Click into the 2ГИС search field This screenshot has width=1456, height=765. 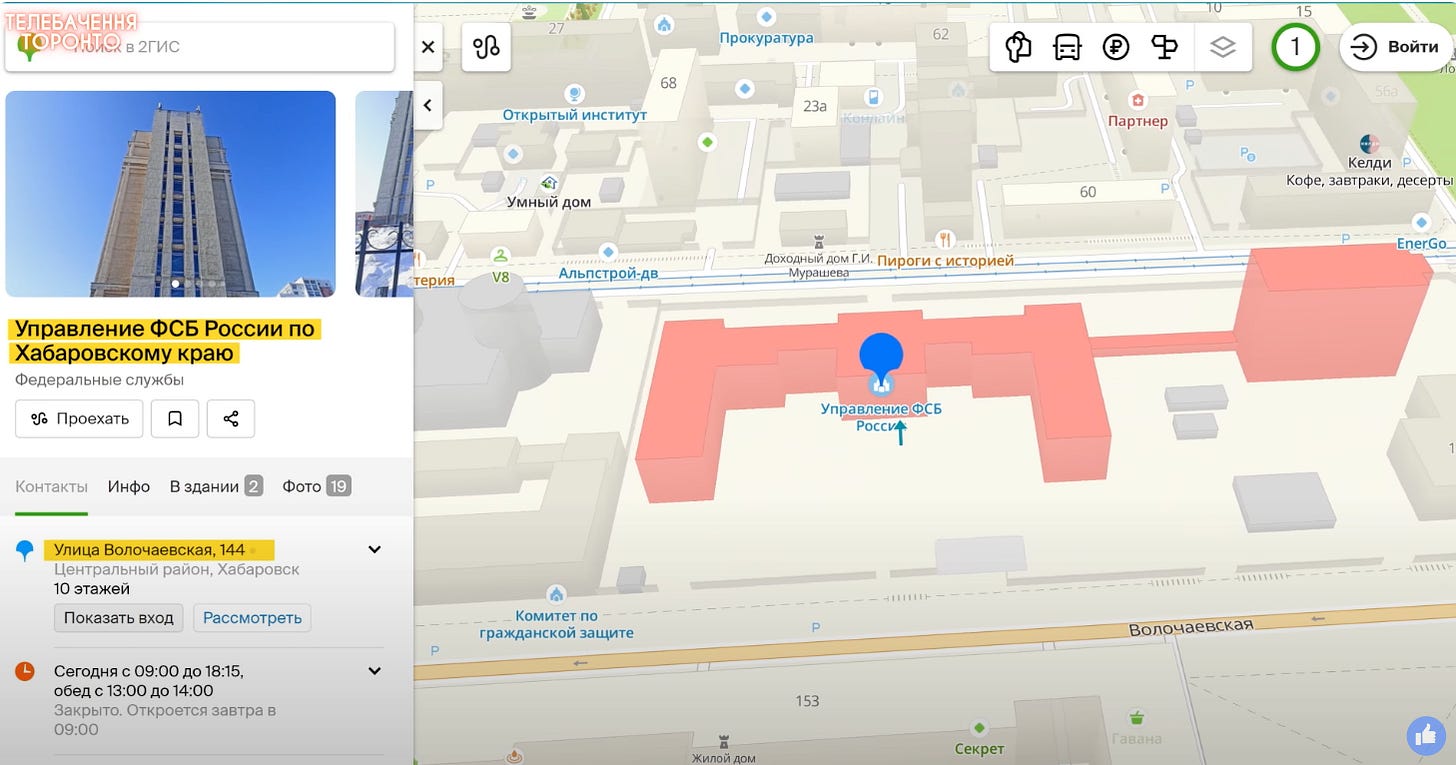pyautogui.click(x=200, y=47)
